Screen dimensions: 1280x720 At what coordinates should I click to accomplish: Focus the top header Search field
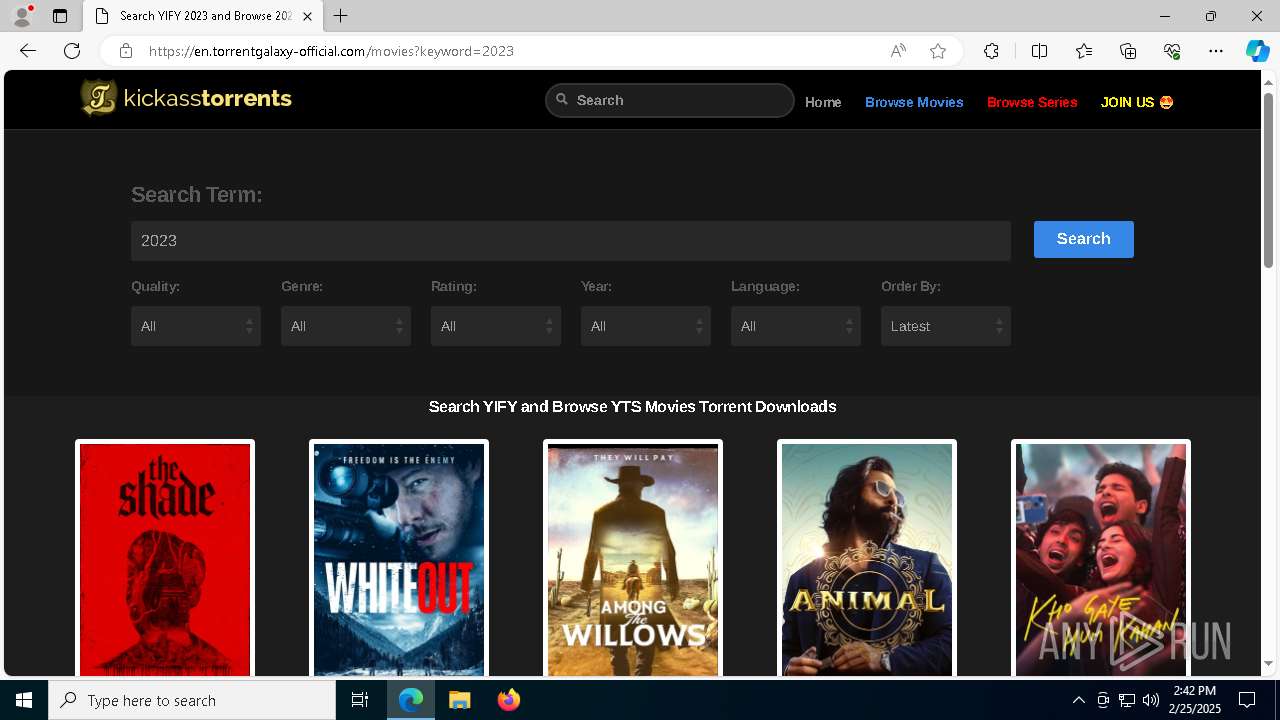point(670,100)
